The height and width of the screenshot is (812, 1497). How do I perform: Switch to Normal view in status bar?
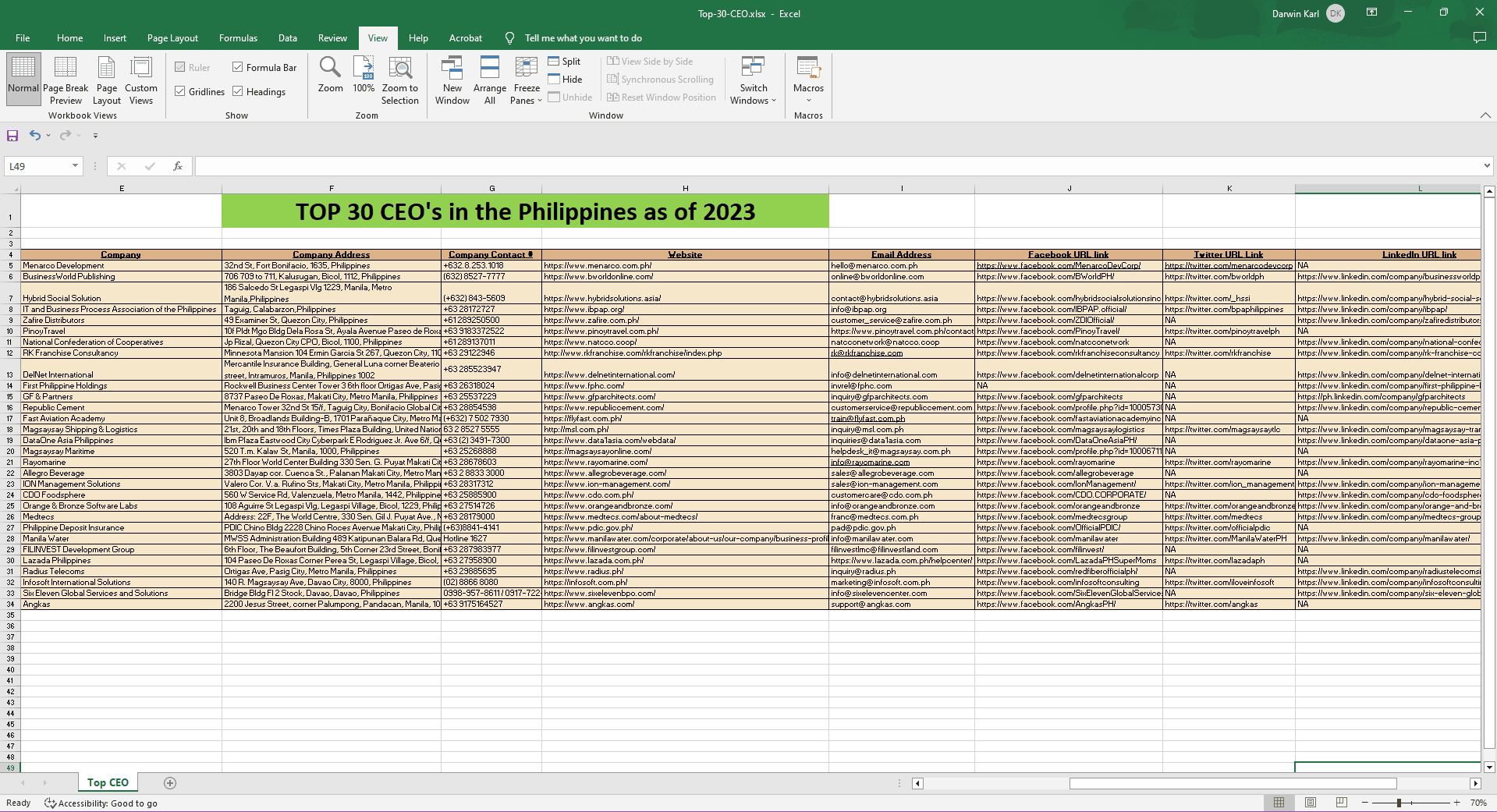[1279, 803]
